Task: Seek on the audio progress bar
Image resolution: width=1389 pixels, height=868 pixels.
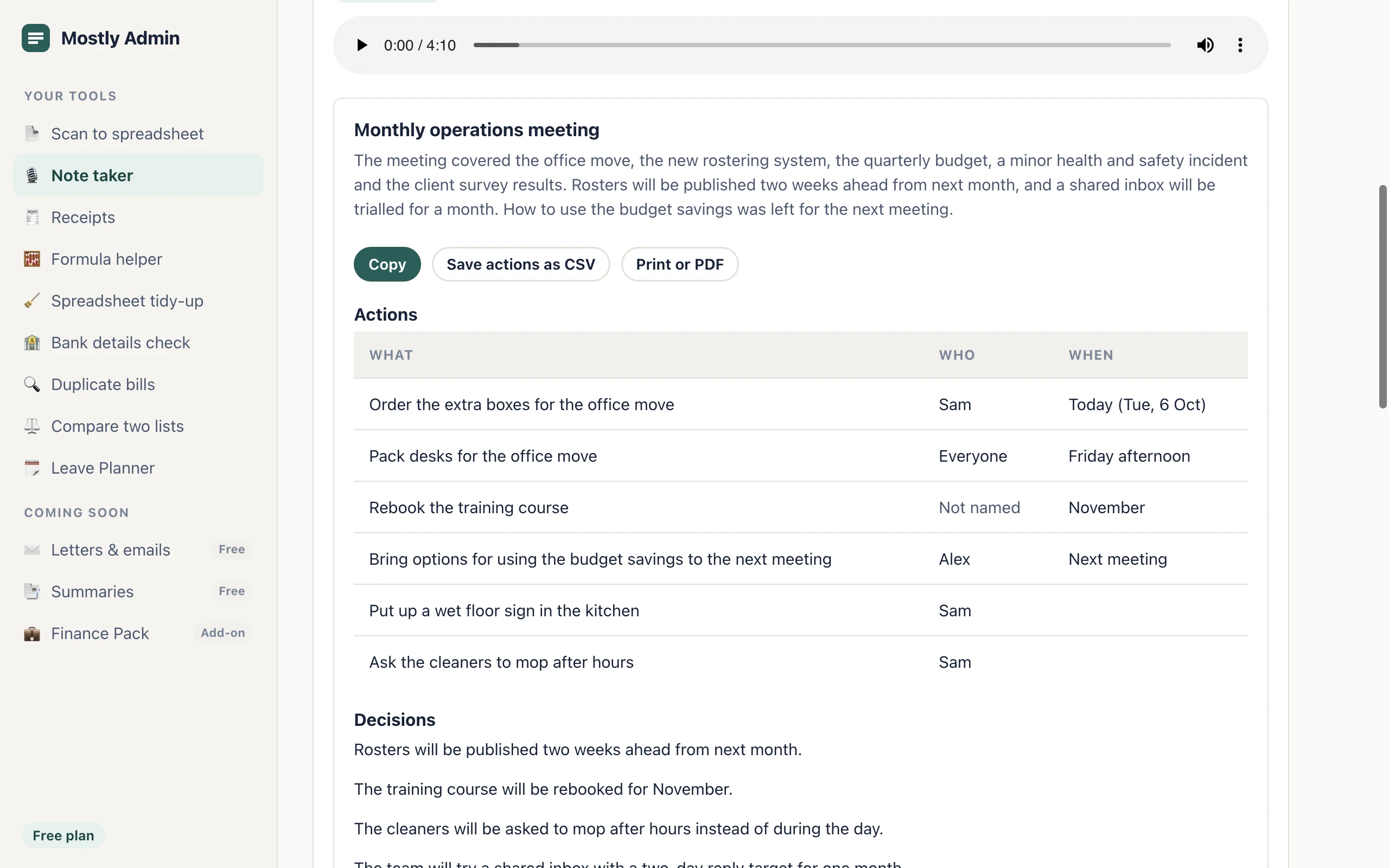Action: click(821, 45)
